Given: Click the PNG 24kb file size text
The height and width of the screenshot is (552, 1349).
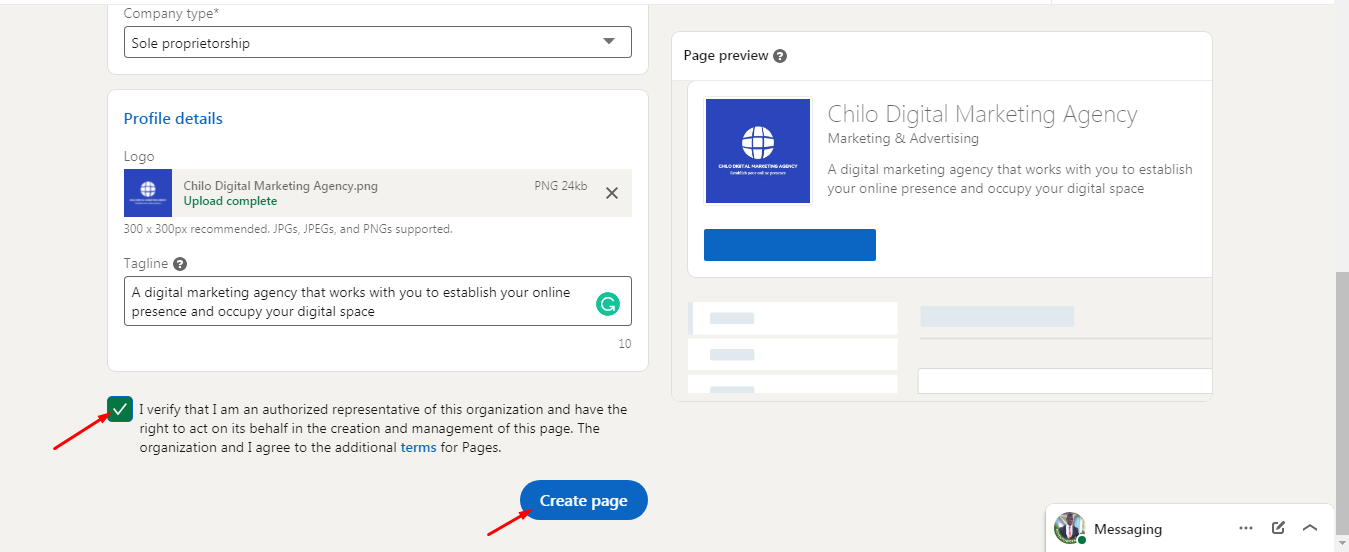Looking at the screenshot, I should coord(561,186).
